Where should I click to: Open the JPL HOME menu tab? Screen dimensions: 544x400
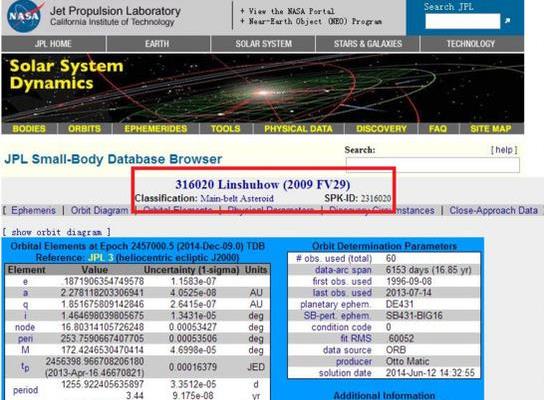click(x=53, y=44)
